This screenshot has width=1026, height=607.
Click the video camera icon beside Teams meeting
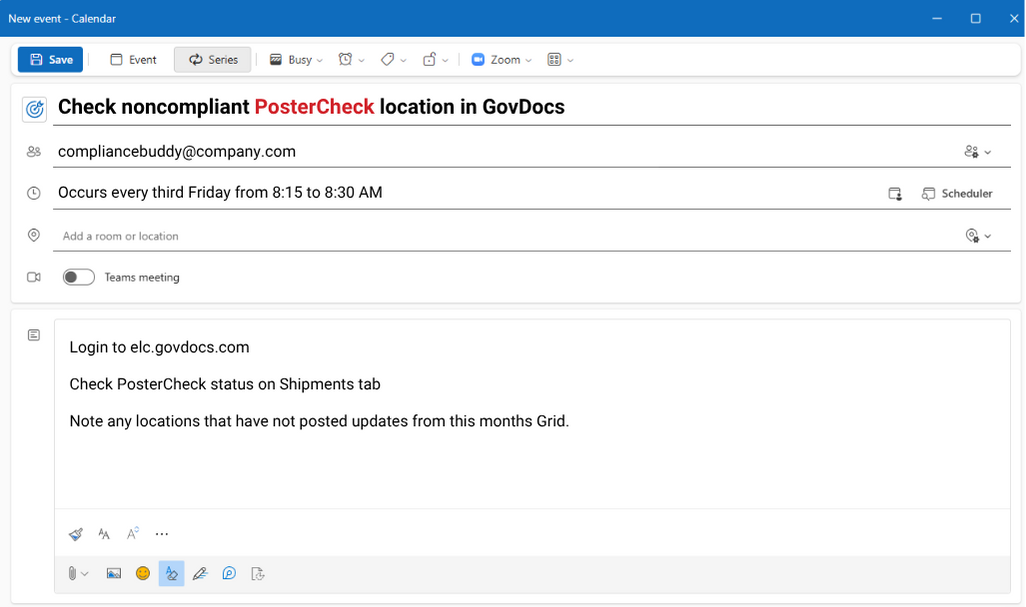click(x=33, y=277)
